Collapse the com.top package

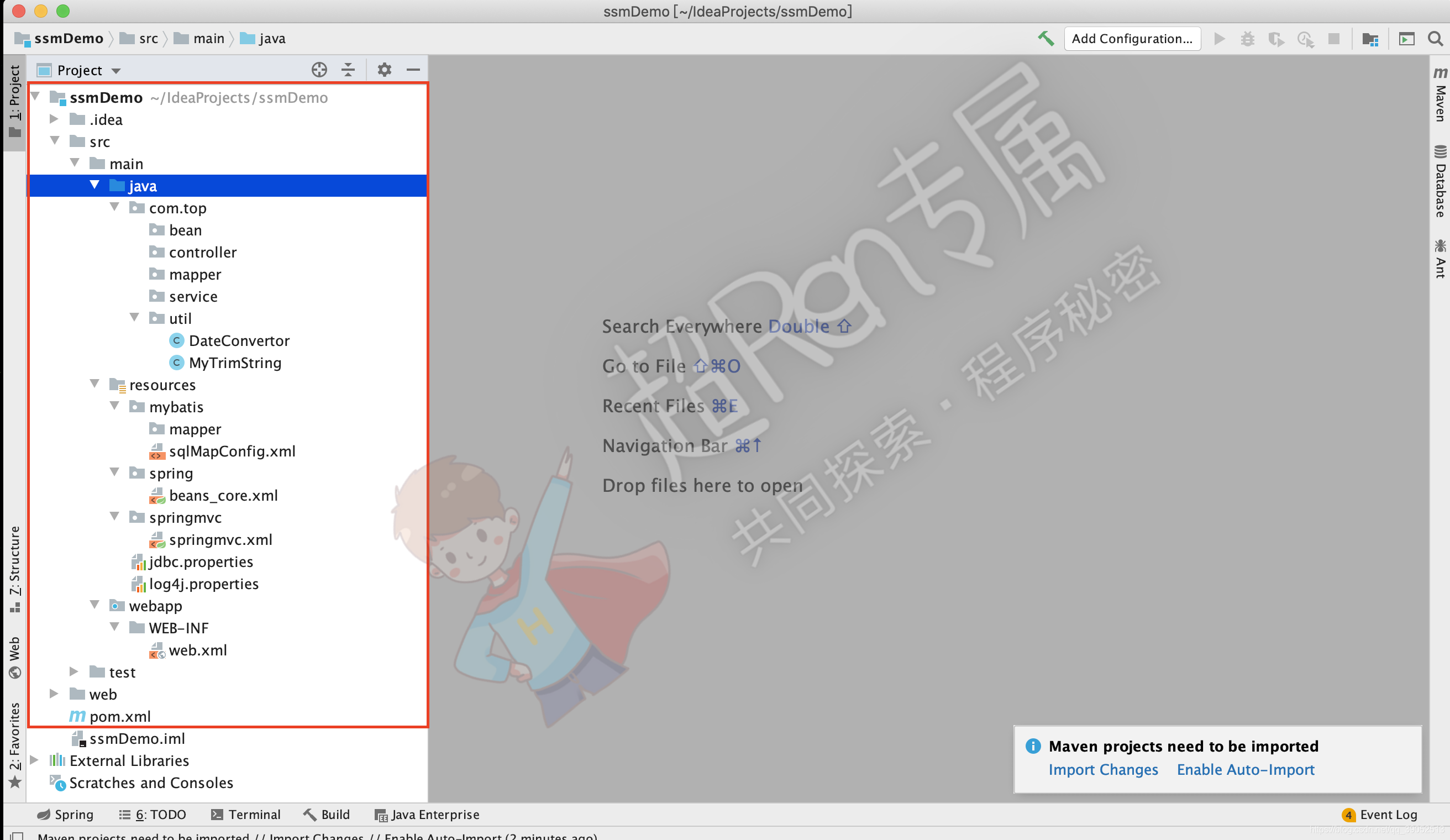pos(114,207)
